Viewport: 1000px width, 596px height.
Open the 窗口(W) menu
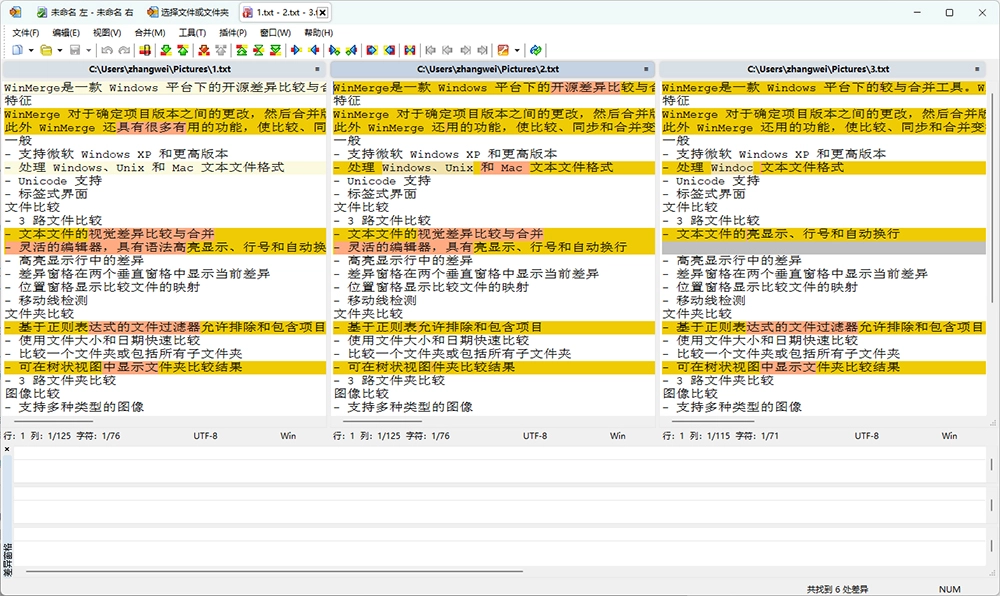tap(276, 33)
